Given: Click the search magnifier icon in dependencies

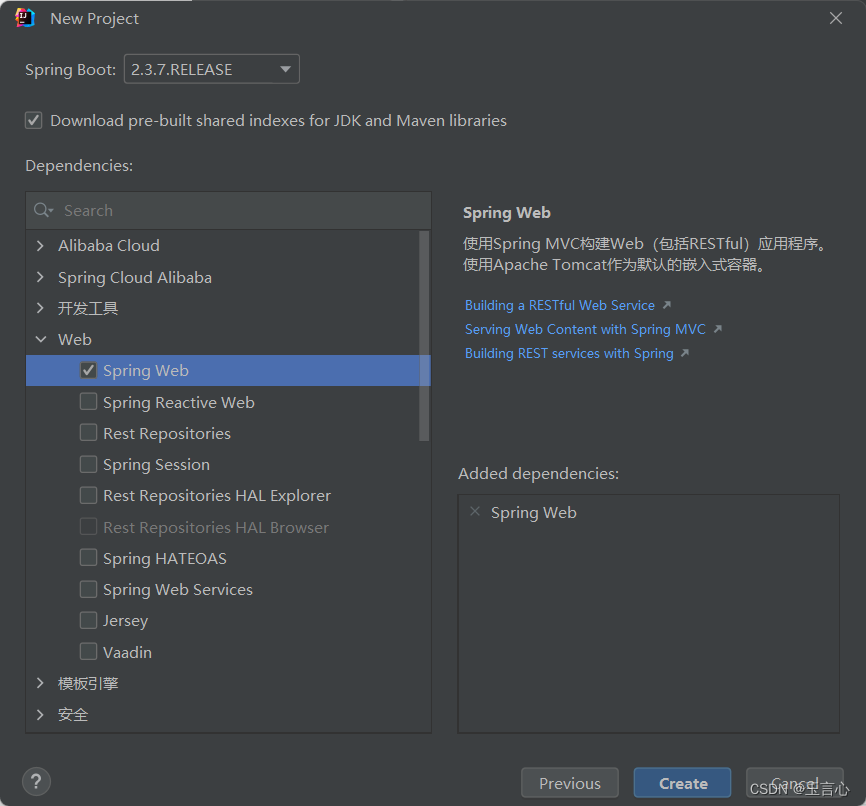Looking at the screenshot, I should 43,210.
